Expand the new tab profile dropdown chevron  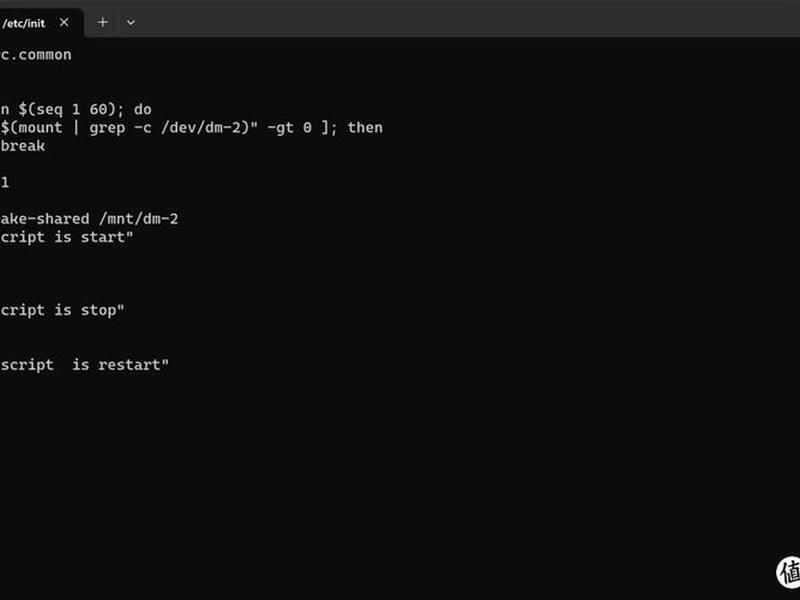pos(131,23)
